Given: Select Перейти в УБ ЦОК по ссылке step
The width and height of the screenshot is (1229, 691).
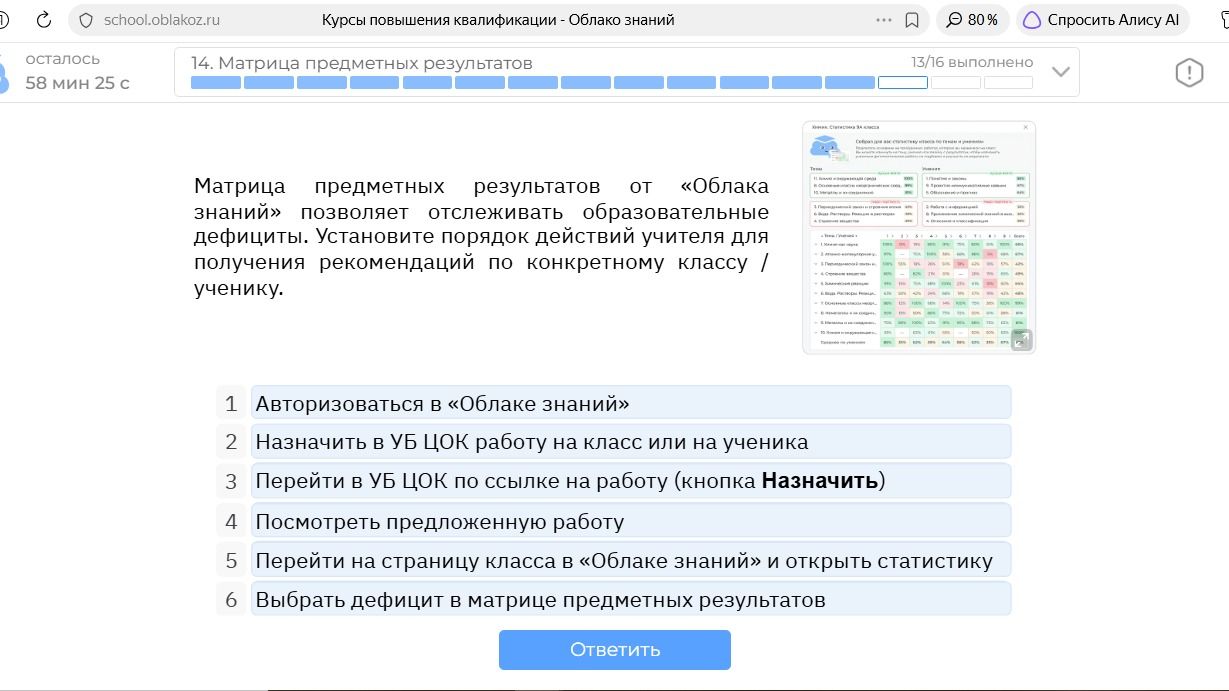Looking at the screenshot, I should click(x=631, y=481).
